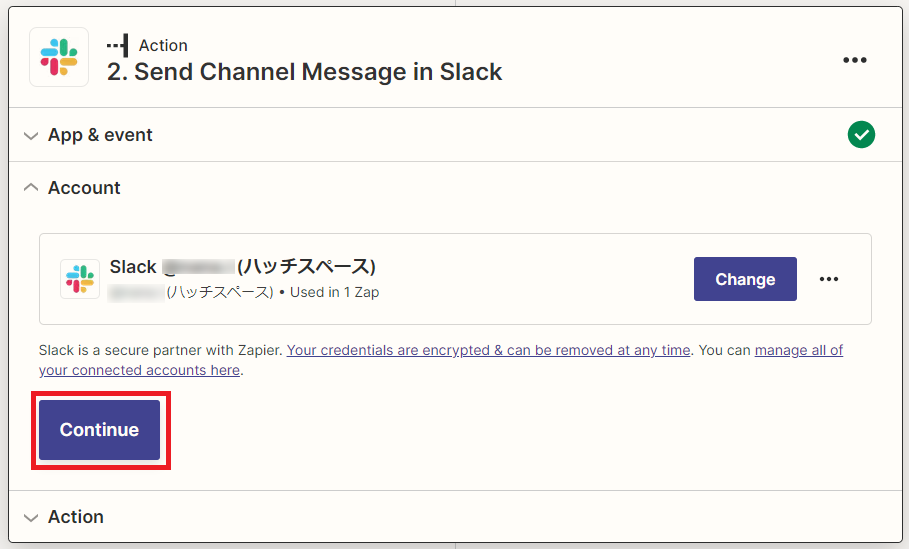
Task: Select the Slack account name text
Action: [x=242, y=267]
